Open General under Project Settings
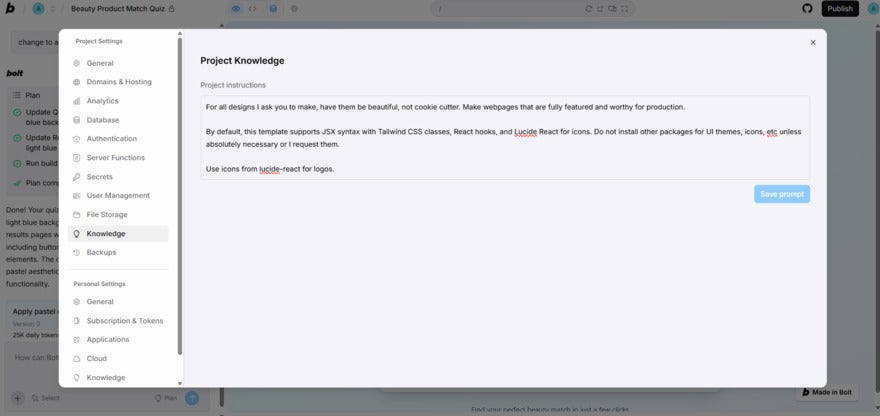 [x=100, y=63]
